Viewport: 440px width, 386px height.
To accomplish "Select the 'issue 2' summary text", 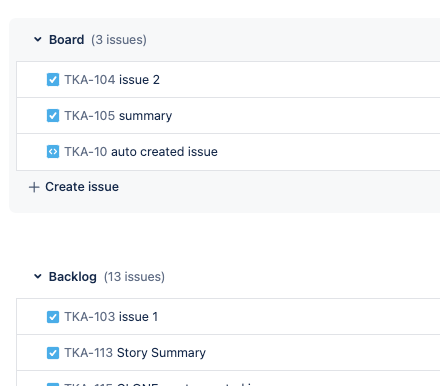I will [139, 80].
